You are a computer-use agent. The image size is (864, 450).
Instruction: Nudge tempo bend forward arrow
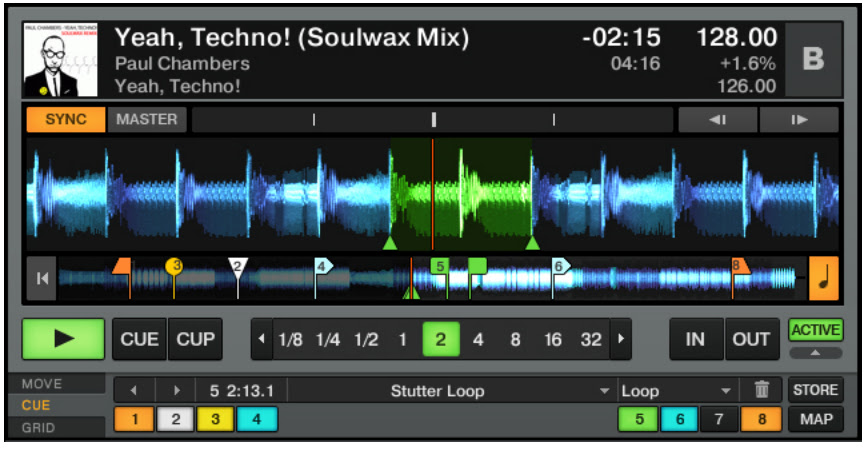click(x=799, y=120)
